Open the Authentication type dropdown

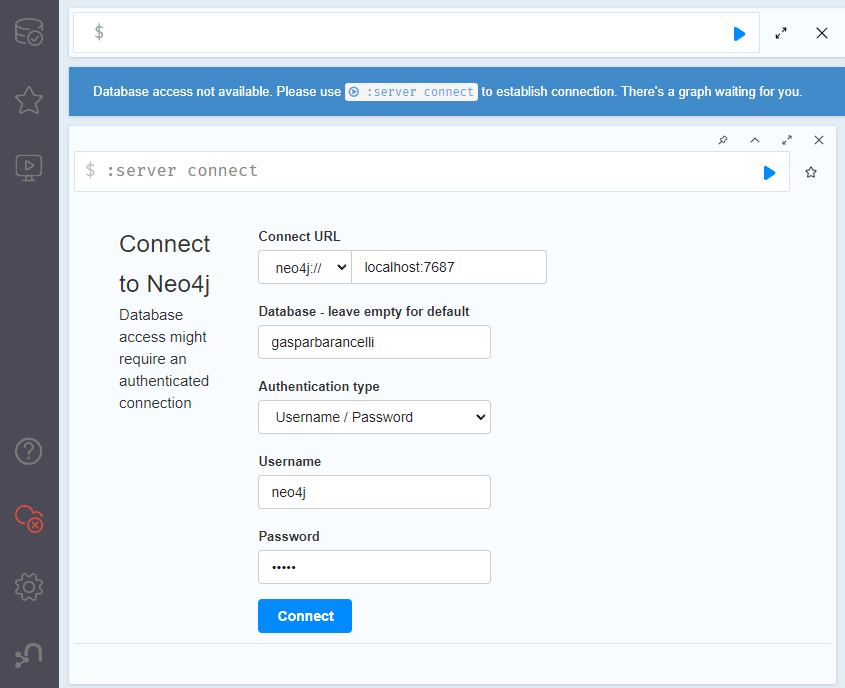tap(375, 417)
